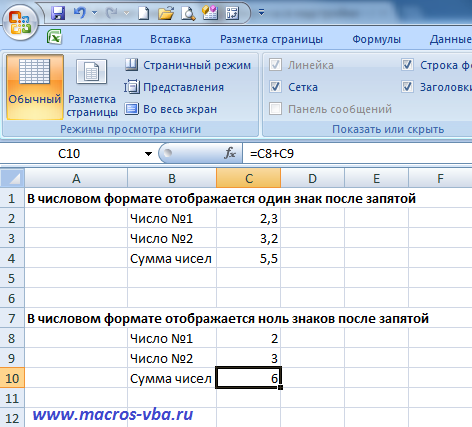Open Print Preview from quick access toolbar
Viewport: 472px width, 427px height.
188,13
